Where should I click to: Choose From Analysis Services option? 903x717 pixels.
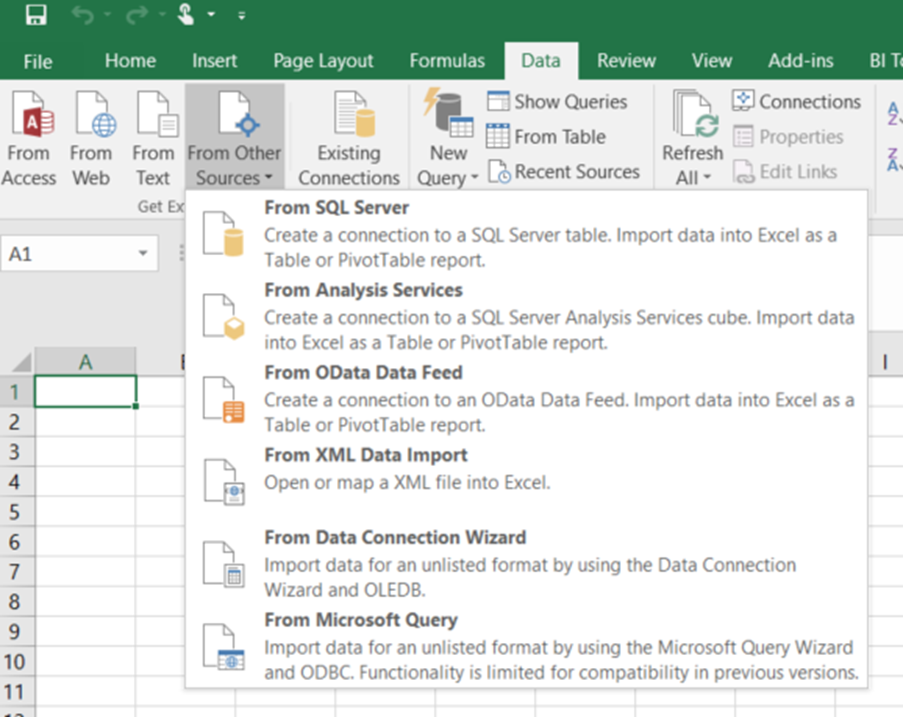click(x=526, y=316)
